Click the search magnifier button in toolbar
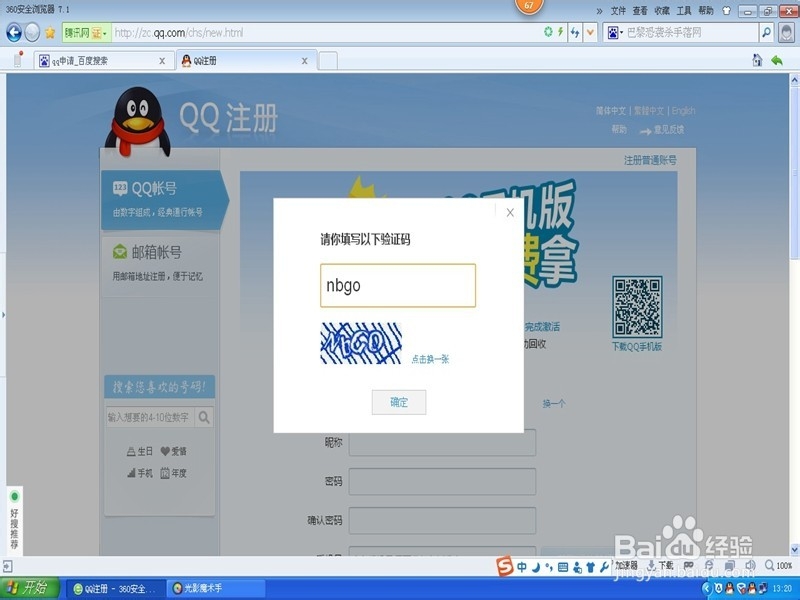Screen dimensions: 800x600 click(x=766, y=33)
